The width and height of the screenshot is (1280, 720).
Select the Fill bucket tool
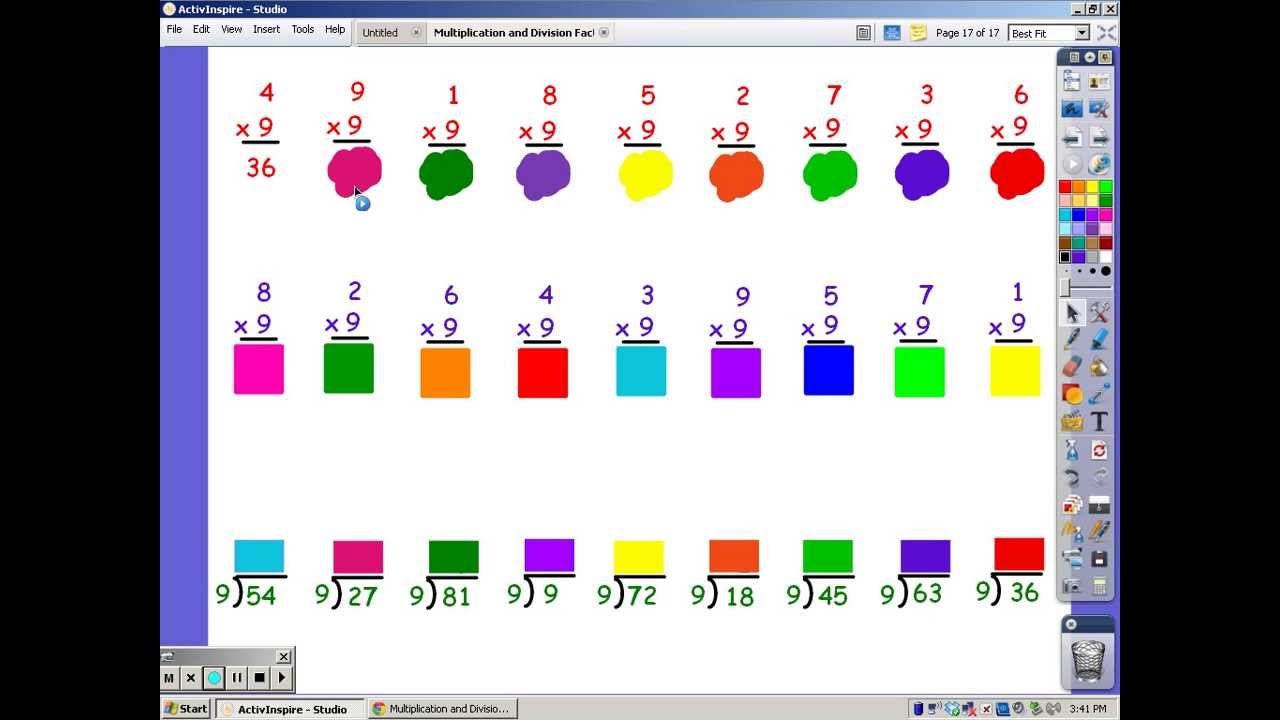point(1099,366)
